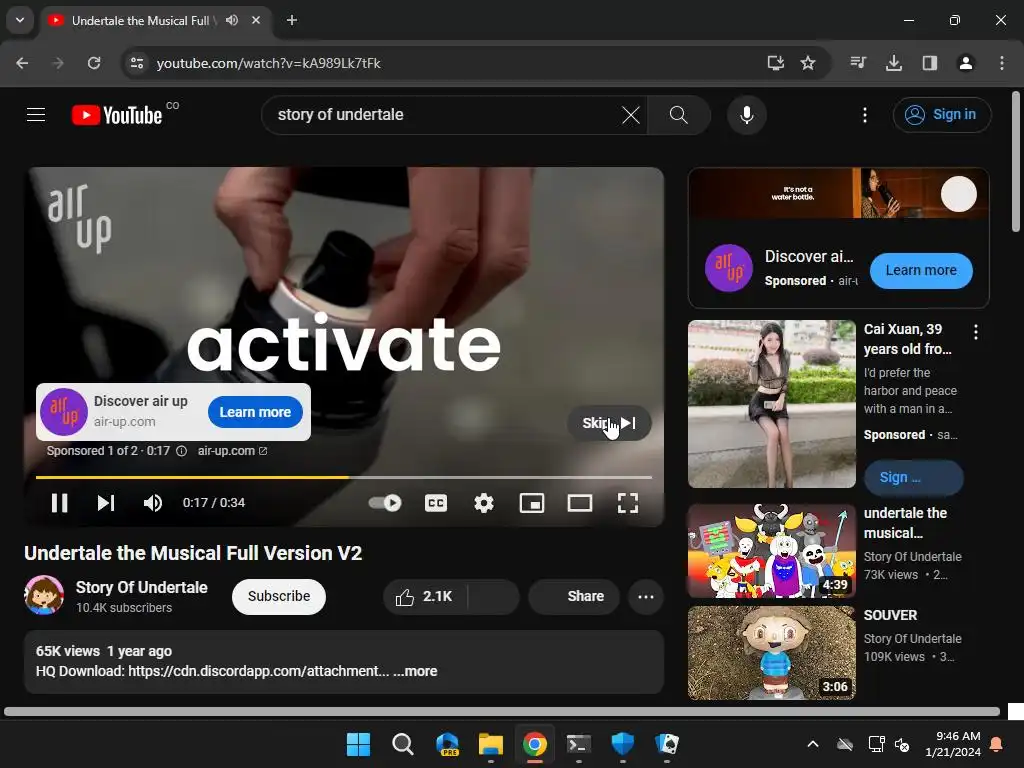Open notification bell in taskbar

click(997, 744)
